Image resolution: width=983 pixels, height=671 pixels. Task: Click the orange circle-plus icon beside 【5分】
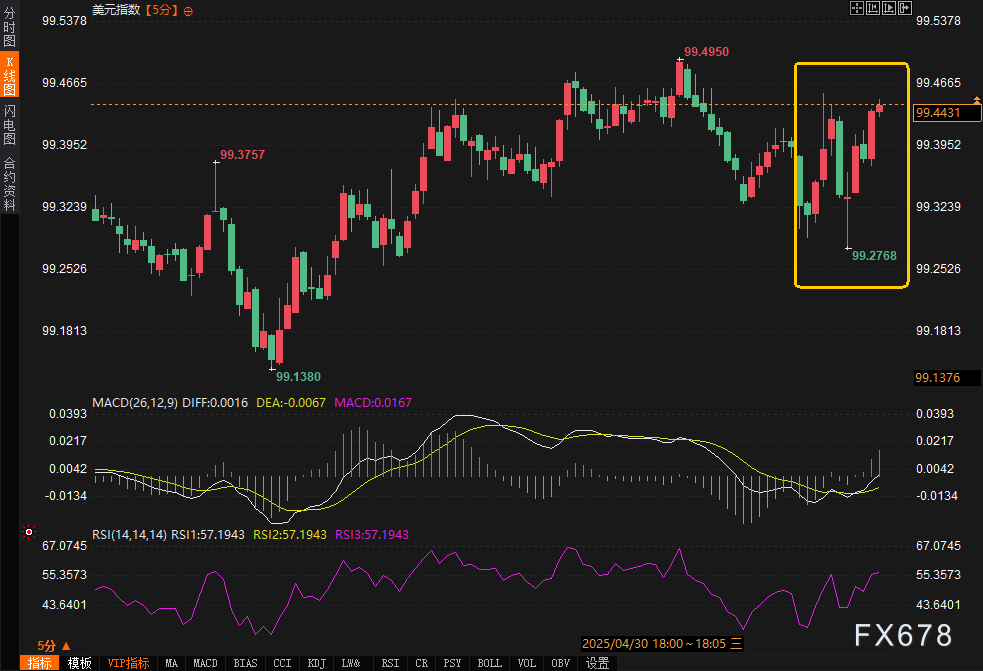[x=189, y=10]
